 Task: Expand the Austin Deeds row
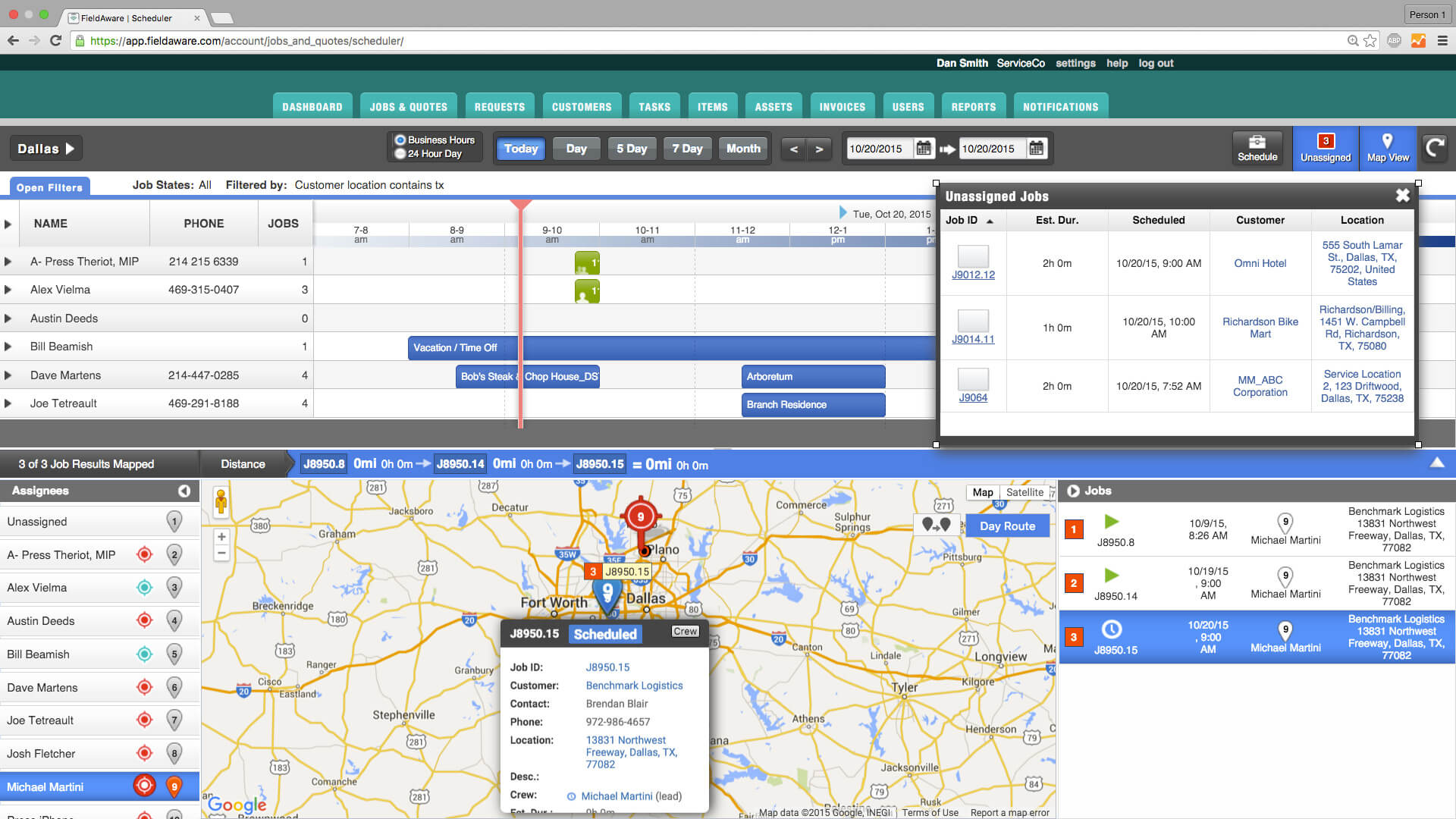click(x=8, y=318)
